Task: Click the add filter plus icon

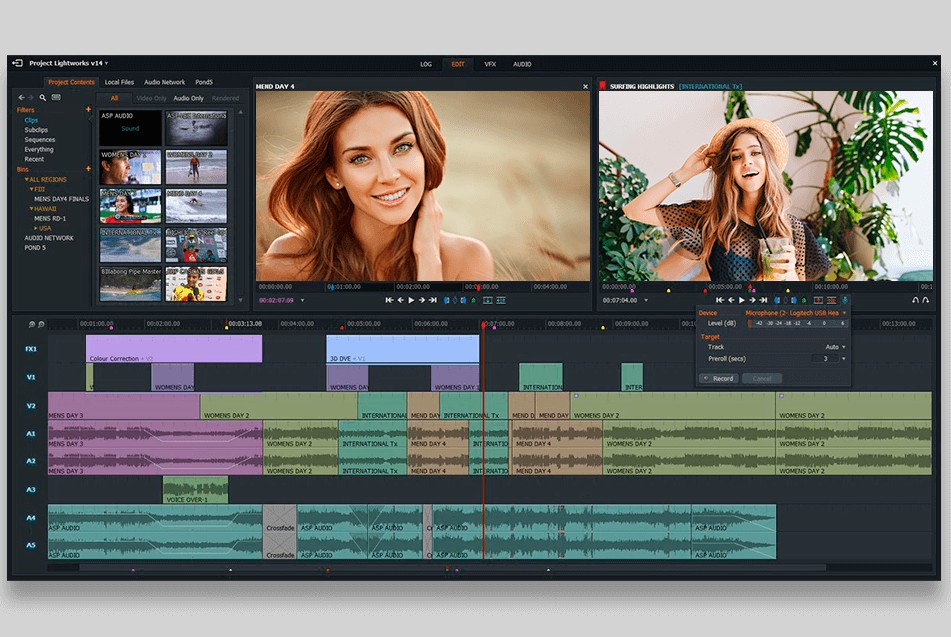Action: click(x=88, y=110)
